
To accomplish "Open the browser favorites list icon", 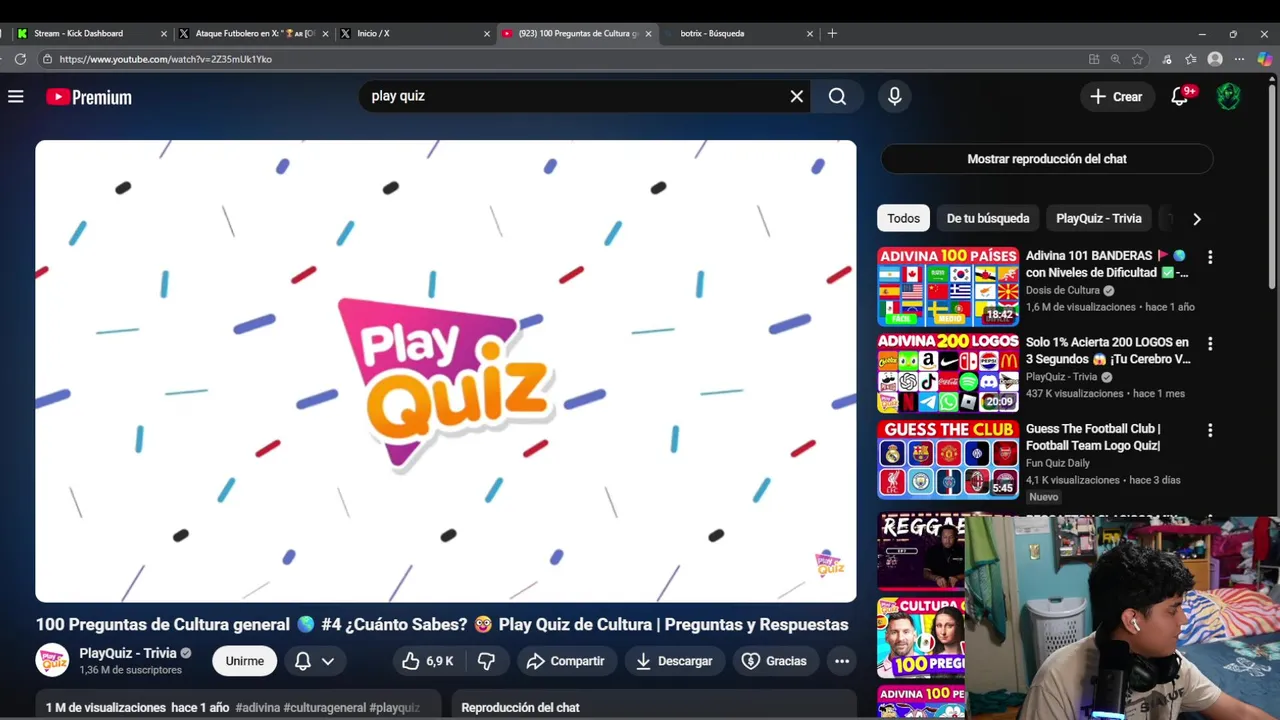I will [1191, 59].
